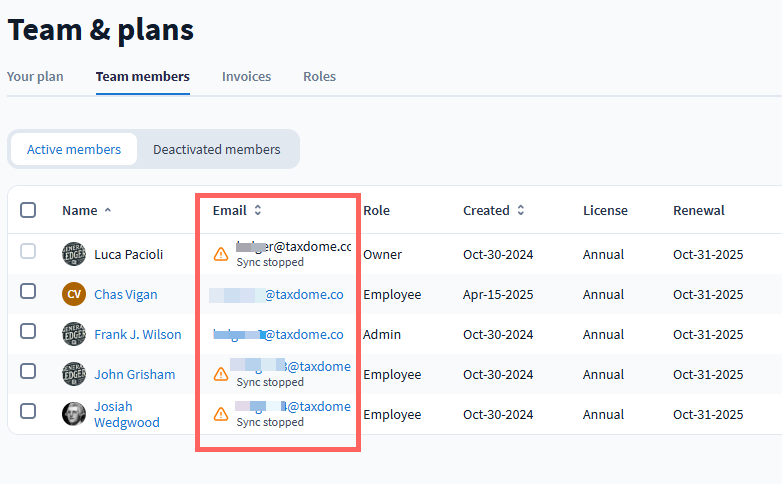Select Frank J. Wilson's row checkbox

point(28,331)
